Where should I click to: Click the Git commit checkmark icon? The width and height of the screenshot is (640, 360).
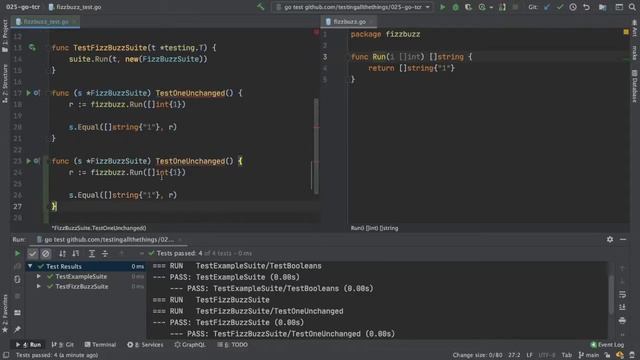point(560,7)
